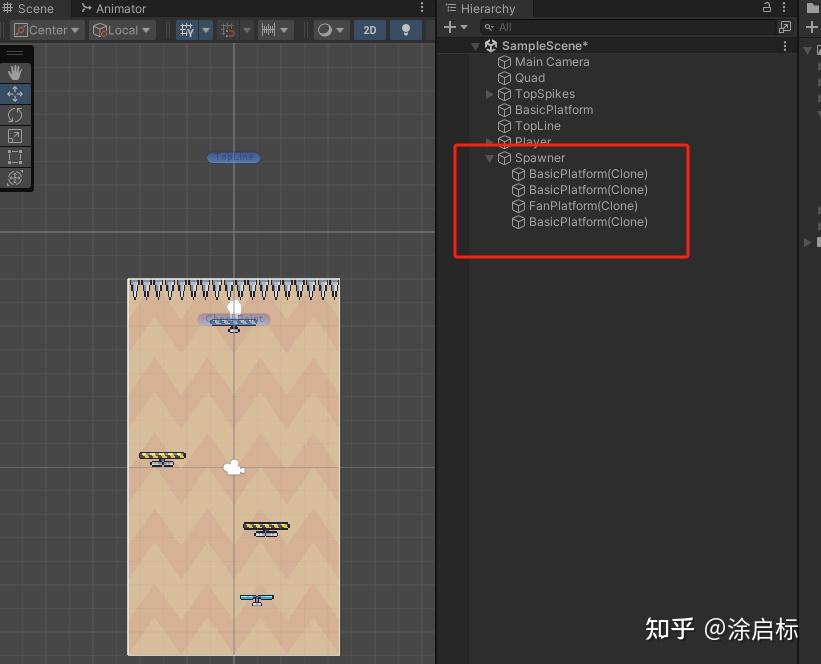Select the Move tool
This screenshot has height=664, width=821.
coord(15,94)
